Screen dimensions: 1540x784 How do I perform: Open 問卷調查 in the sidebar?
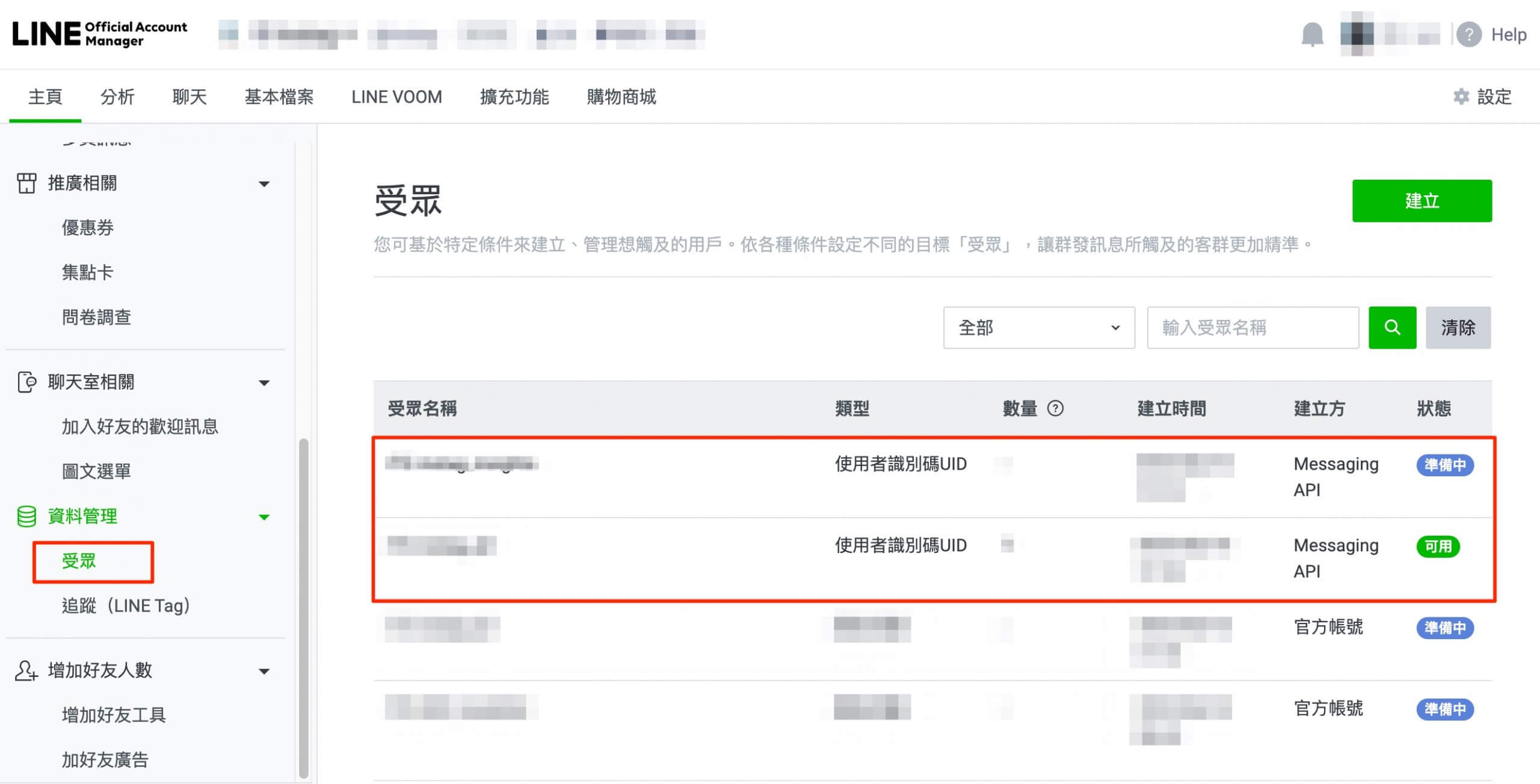96,317
